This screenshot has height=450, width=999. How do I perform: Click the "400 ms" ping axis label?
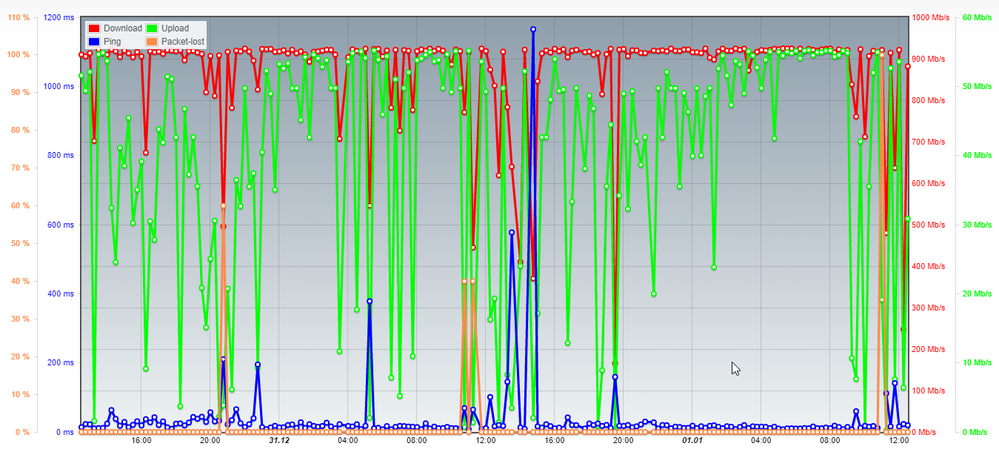tap(61, 294)
